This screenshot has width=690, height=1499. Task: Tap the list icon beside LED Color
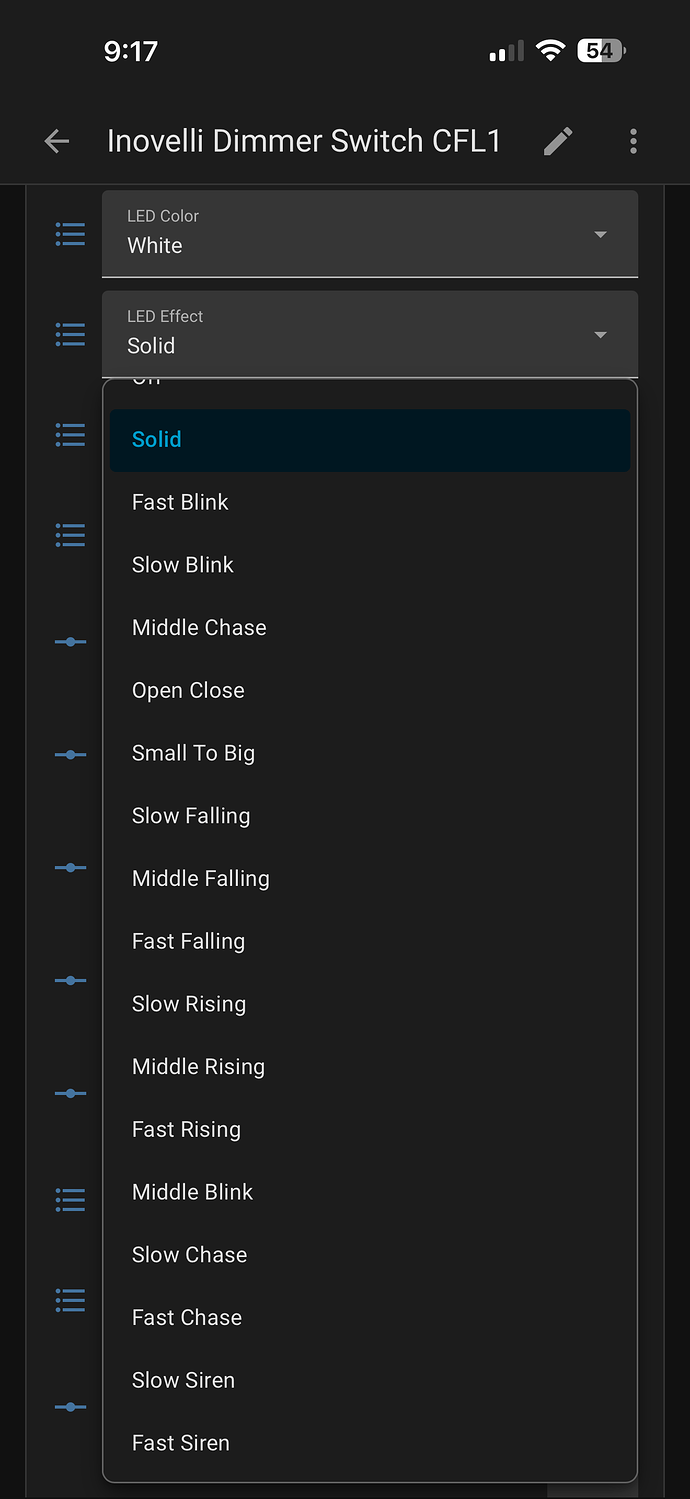(x=70, y=234)
